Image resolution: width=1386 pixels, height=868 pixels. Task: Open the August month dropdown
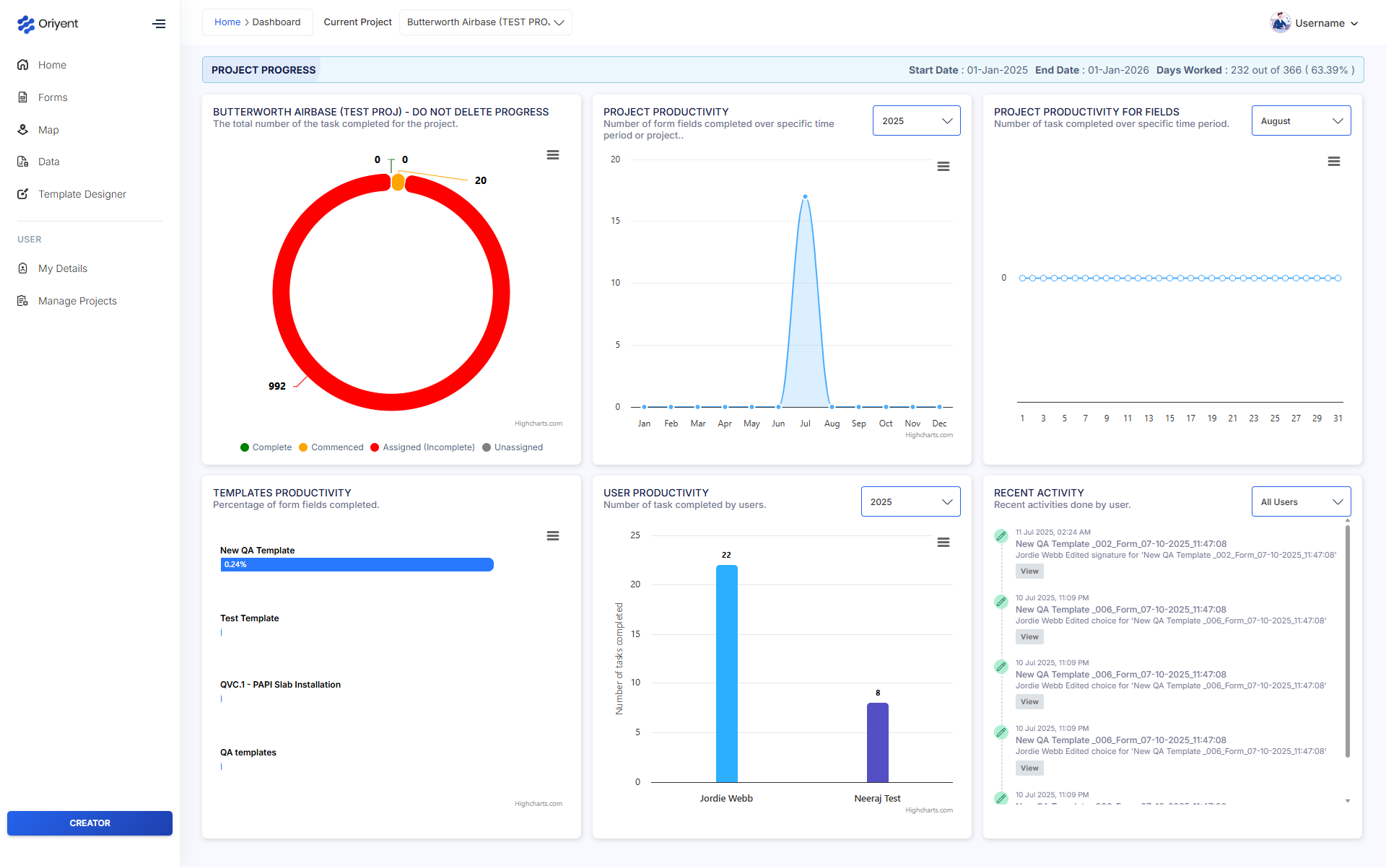[x=1301, y=120]
